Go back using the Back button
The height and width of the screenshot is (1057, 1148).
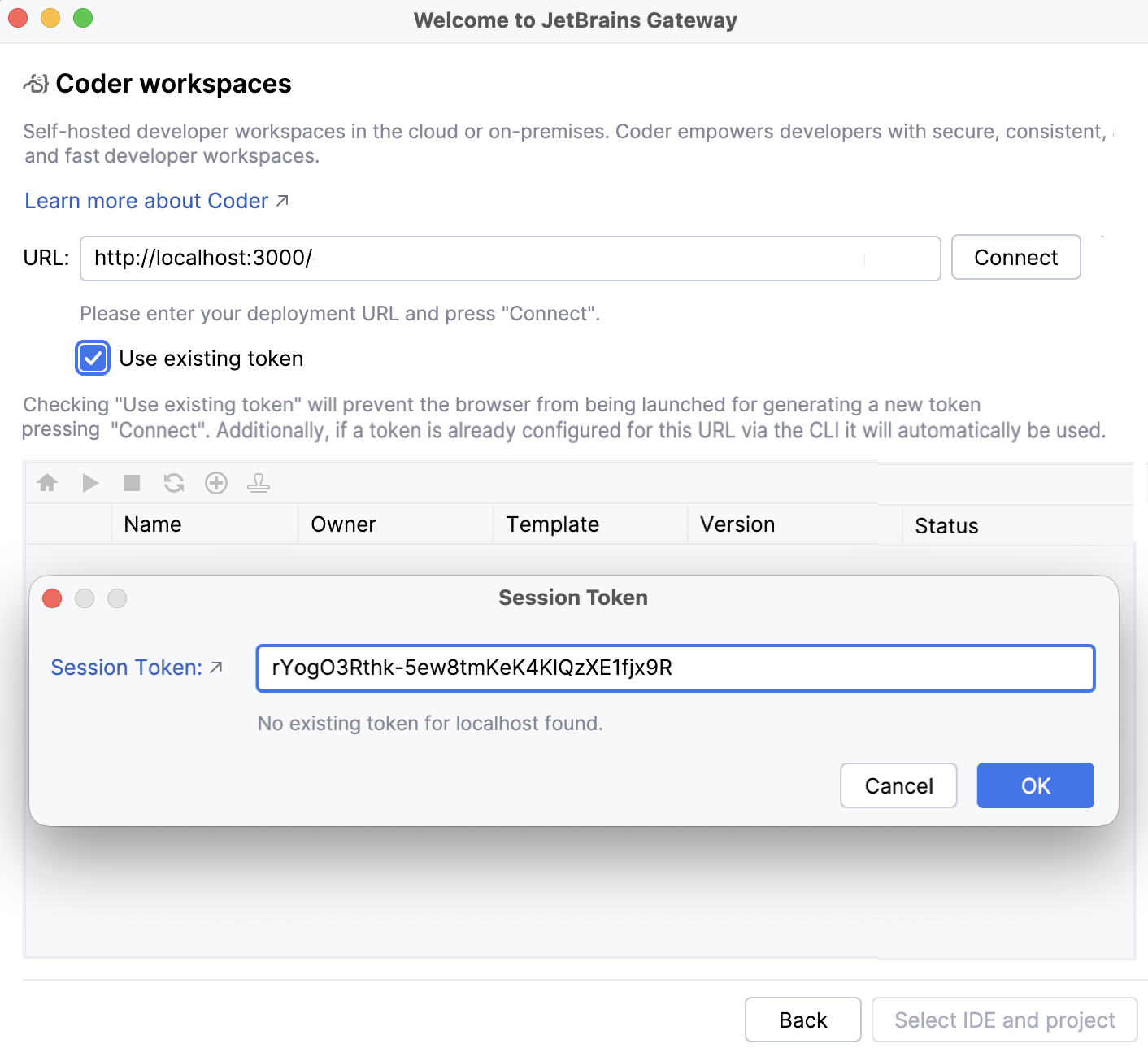[803, 1020]
